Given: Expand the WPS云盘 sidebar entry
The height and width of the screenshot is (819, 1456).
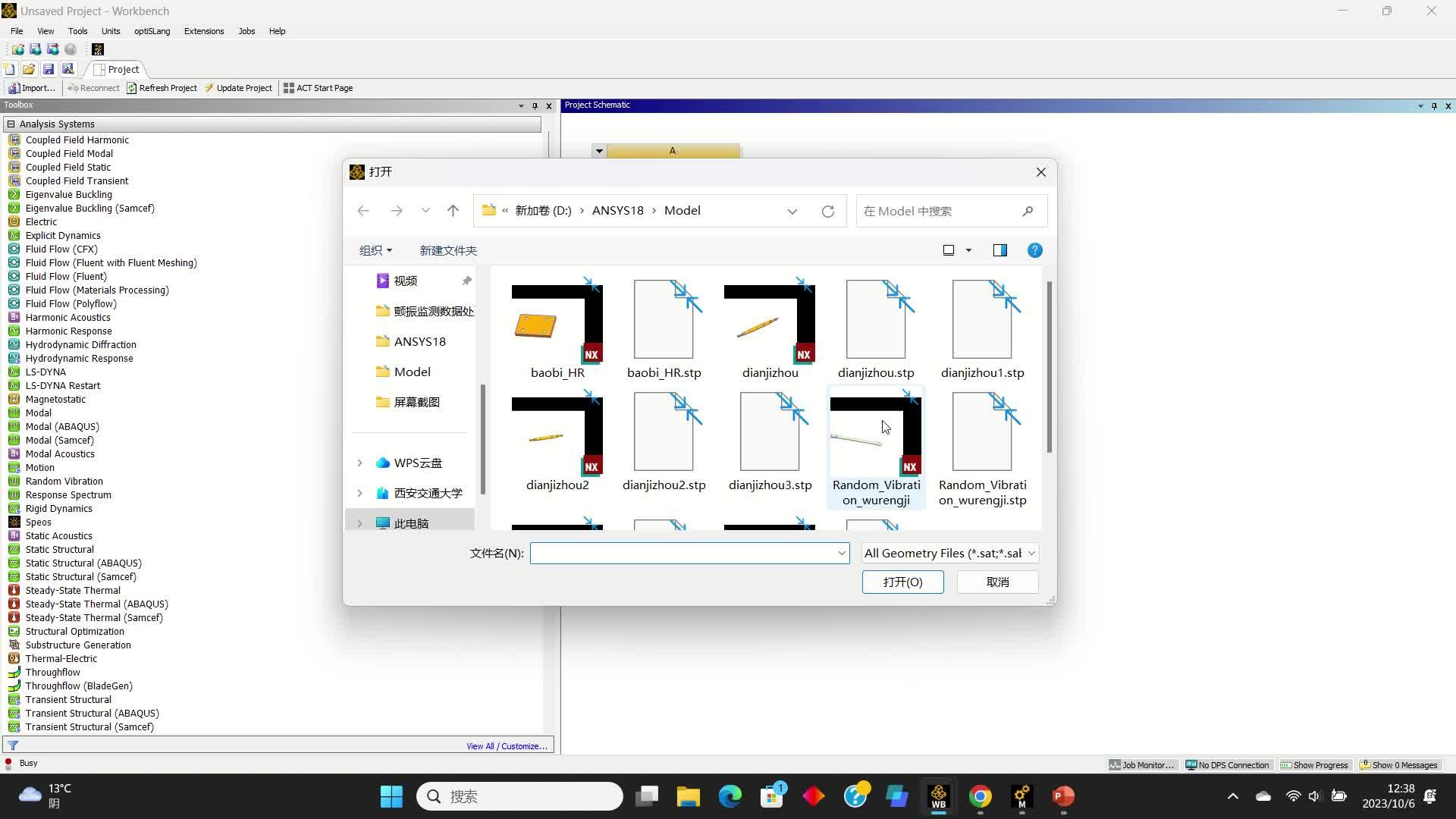Looking at the screenshot, I should (x=359, y=463).
